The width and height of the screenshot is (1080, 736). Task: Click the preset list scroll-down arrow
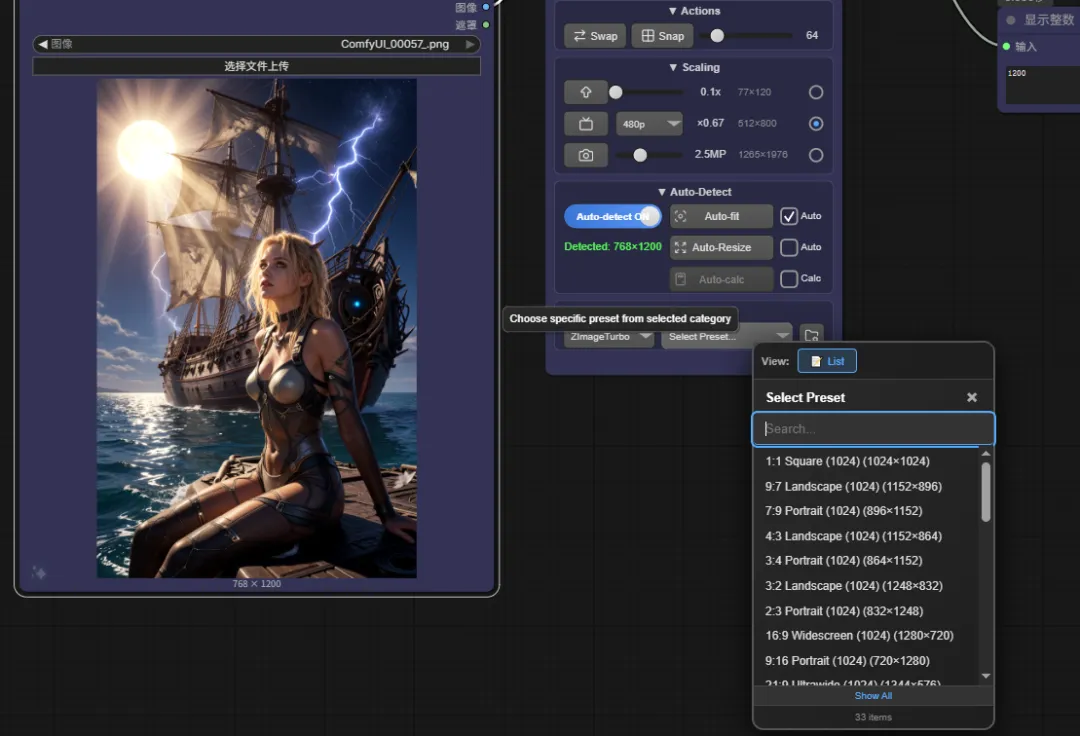(986, 676)
